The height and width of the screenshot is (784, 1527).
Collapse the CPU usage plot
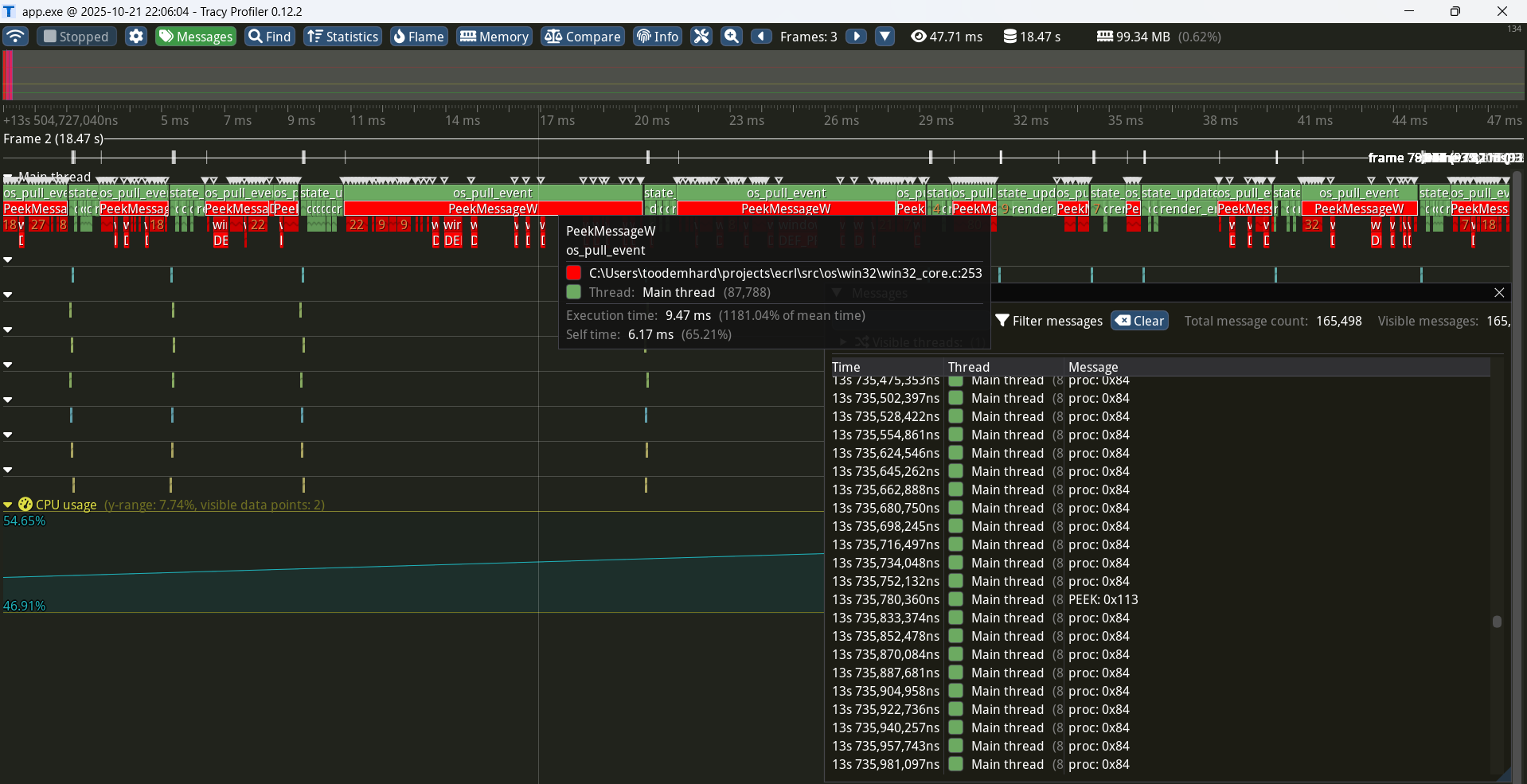tap(8, 505)
